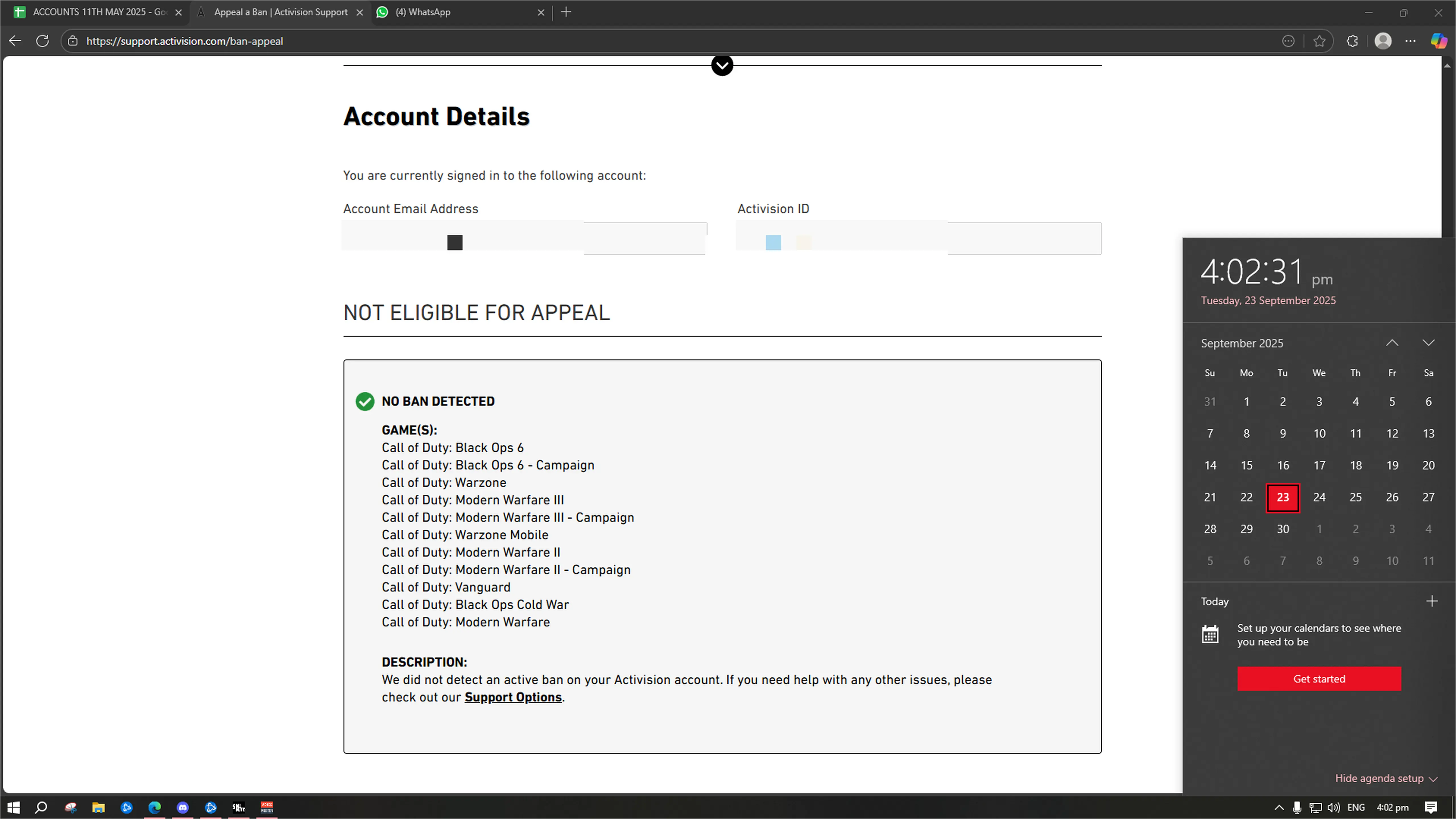This screenshot has width=1456, height=819.
Task: Select day 12 in the calendar
Action: 1392,433
